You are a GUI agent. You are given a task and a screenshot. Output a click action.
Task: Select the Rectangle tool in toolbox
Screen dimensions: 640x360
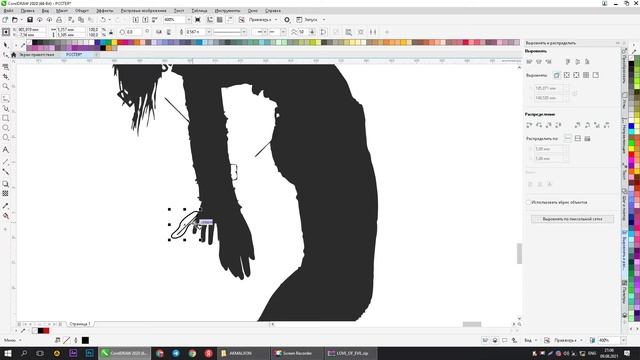click(5, 118)
